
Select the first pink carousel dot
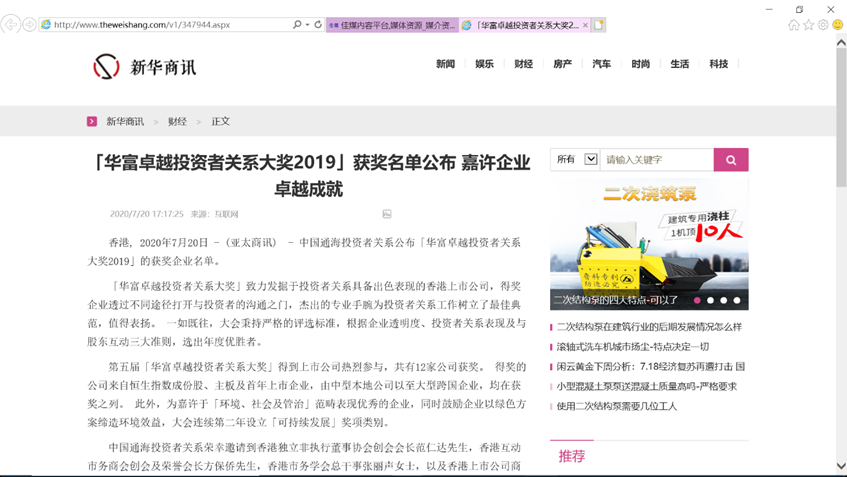tap(697, 300)
